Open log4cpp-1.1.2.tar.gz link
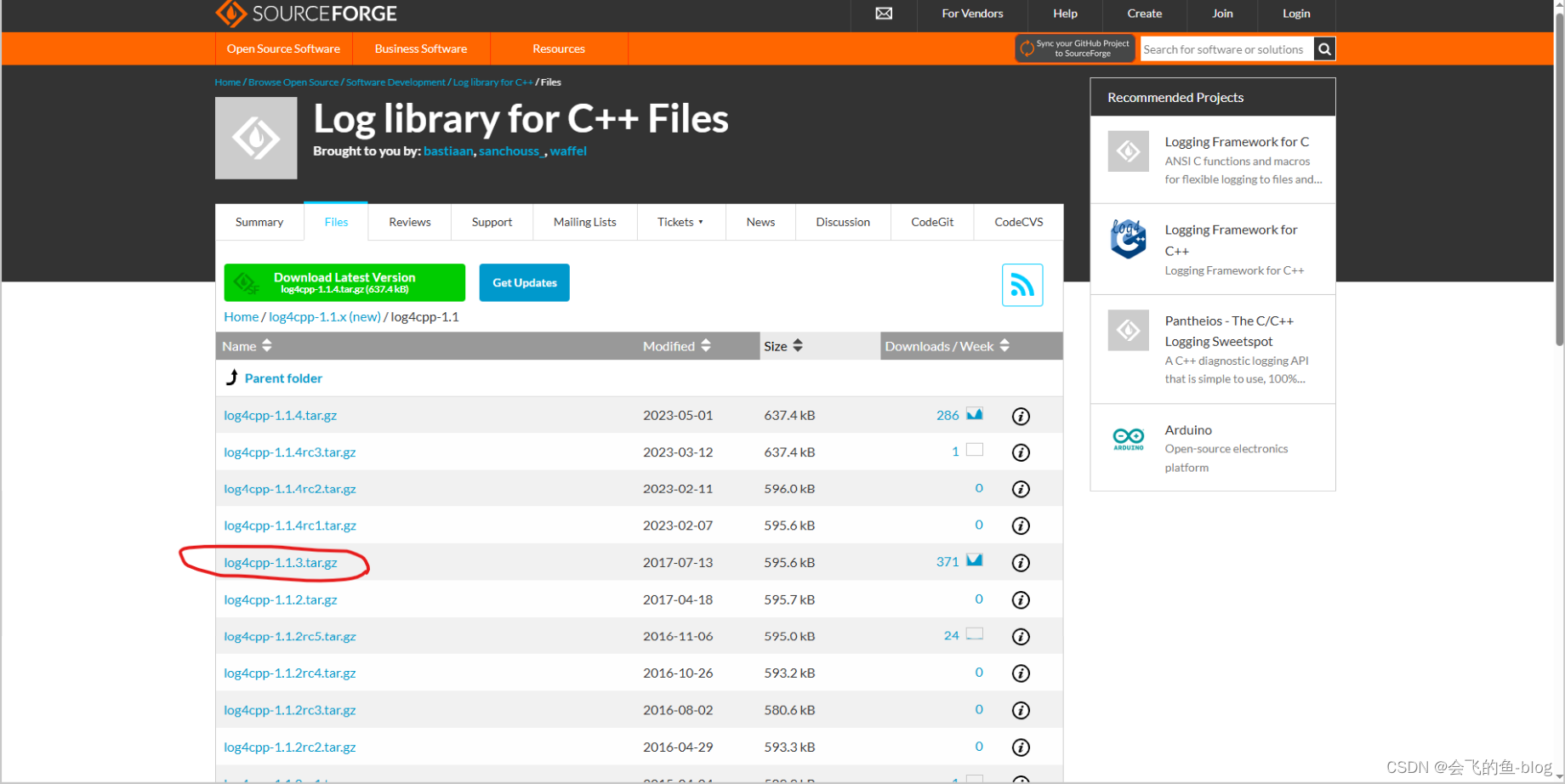Screen dimensions: 1565x784 click(x=281, y=599)
